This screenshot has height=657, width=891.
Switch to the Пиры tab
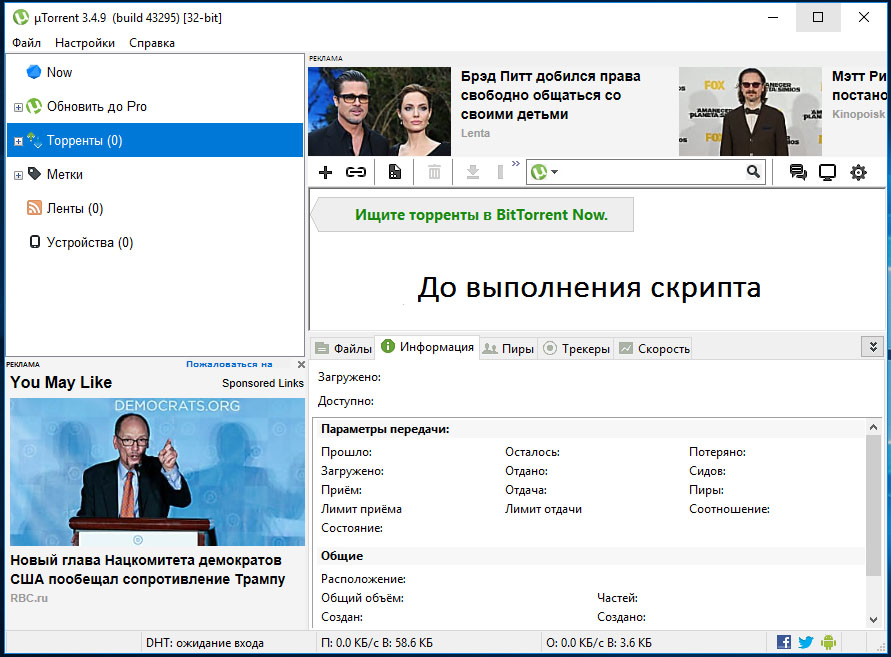pyautogui.click(x=508, y=348)
